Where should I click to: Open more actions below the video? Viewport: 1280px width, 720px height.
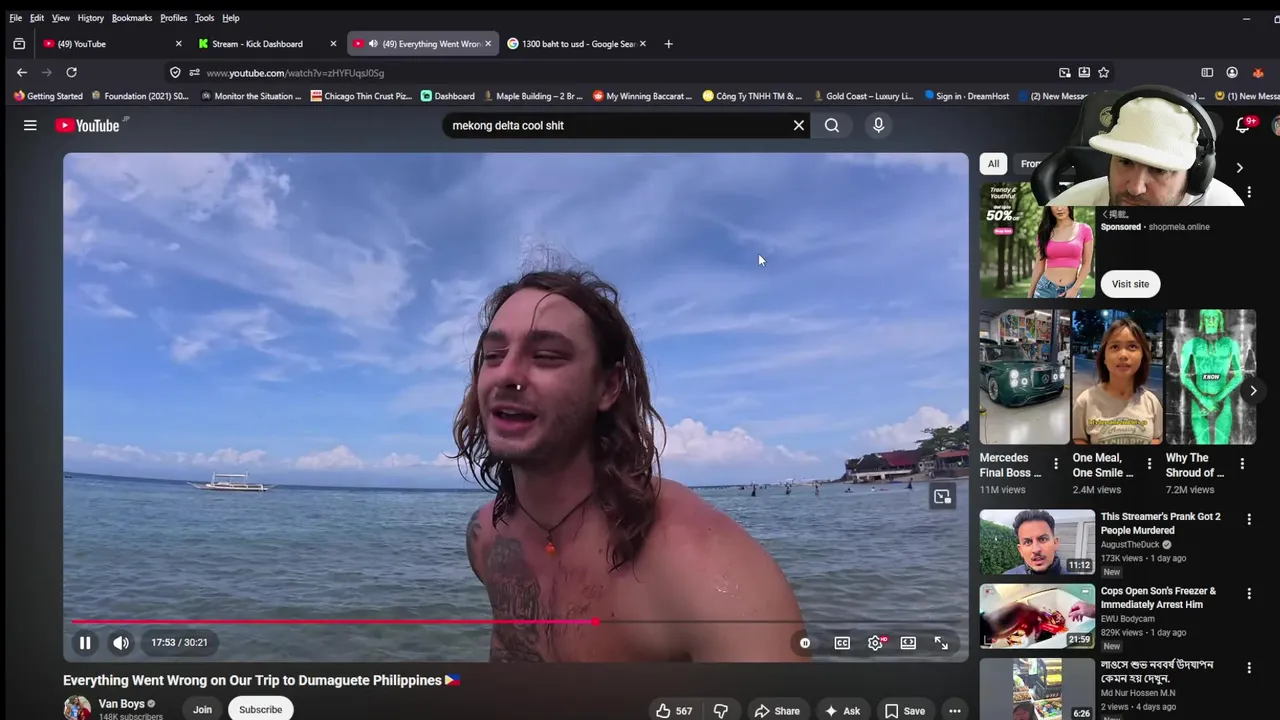click(955, 711)
